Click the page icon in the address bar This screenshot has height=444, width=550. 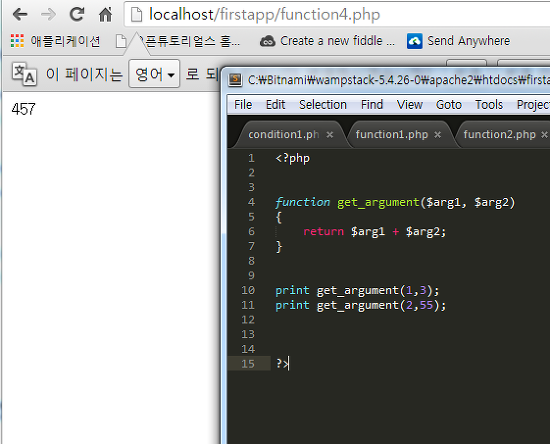[136, 15]
